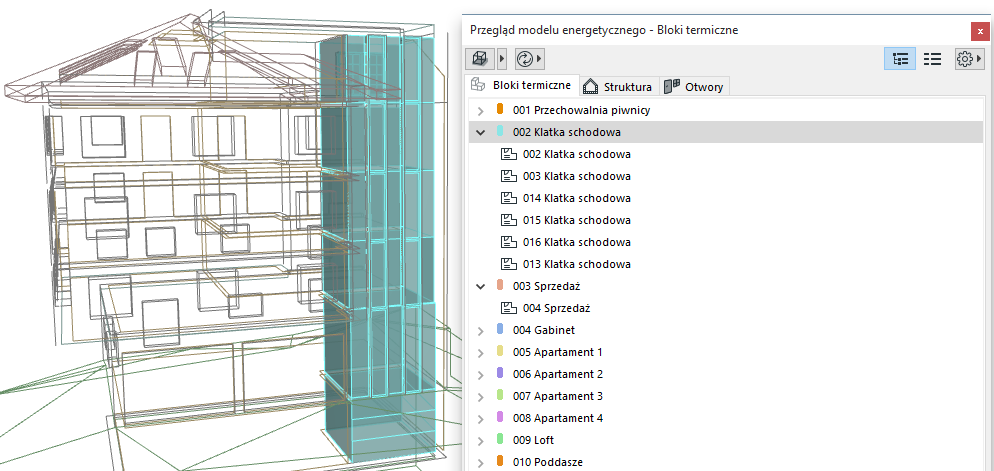Image resolution: width=994 pixels, height=471 pixels.
Task: Open the arrow dropdown beside the refresh button
Action: coord(539,59)
